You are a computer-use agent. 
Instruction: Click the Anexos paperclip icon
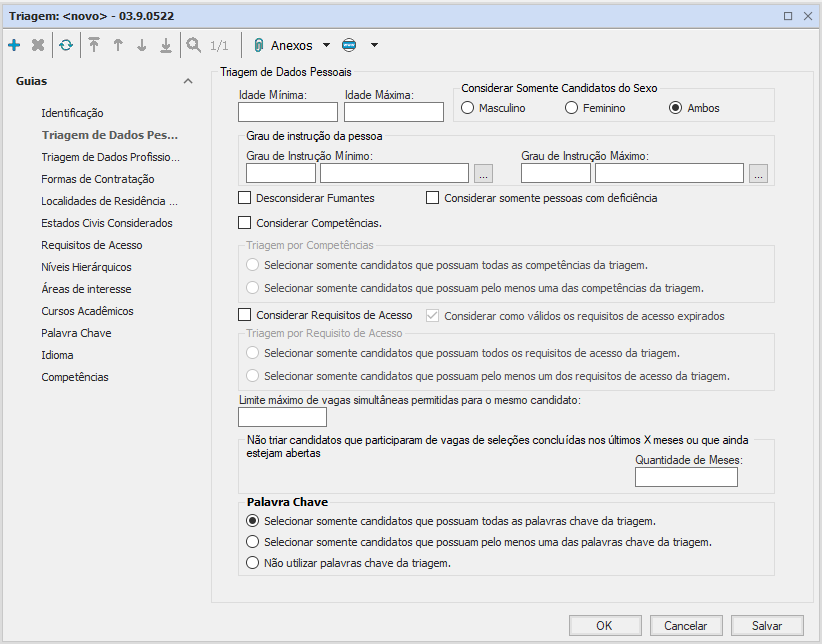click(258, 45)
